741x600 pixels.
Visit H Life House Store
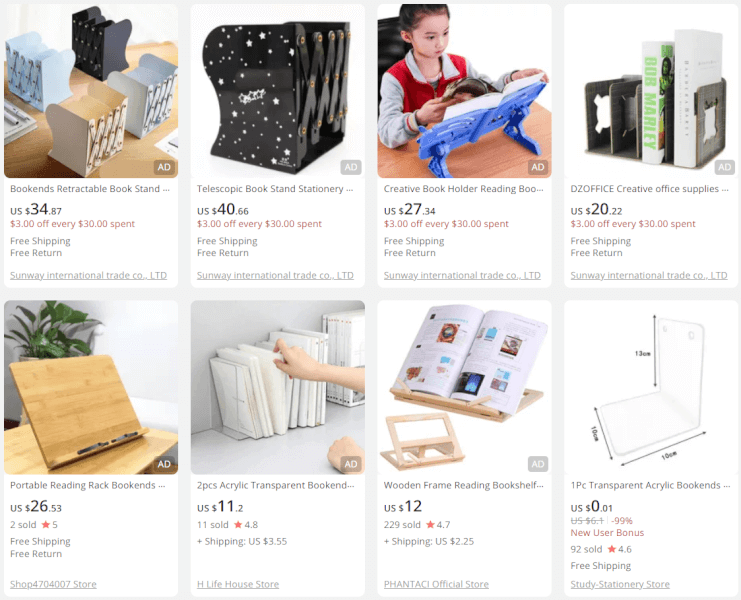click(x=238, y=584)
